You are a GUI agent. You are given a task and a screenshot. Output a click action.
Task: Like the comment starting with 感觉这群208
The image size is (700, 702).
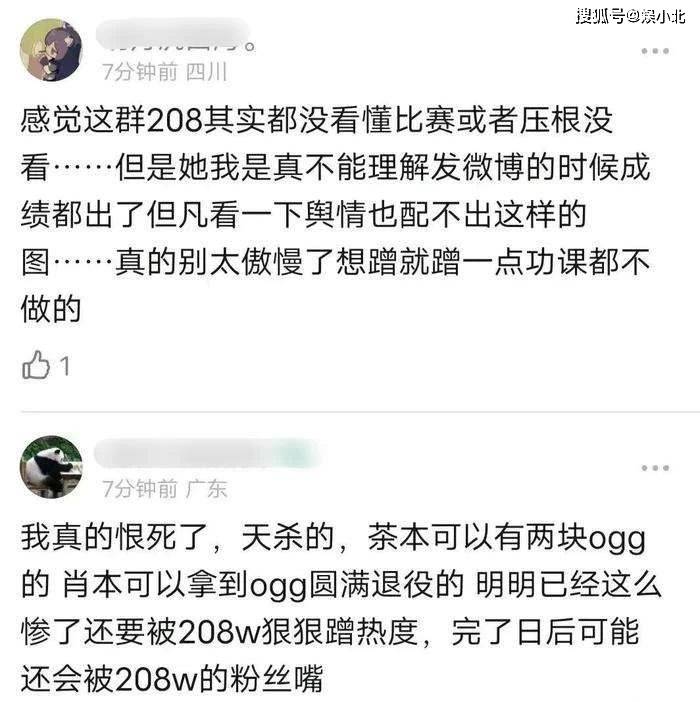click(x=36, y=365)
